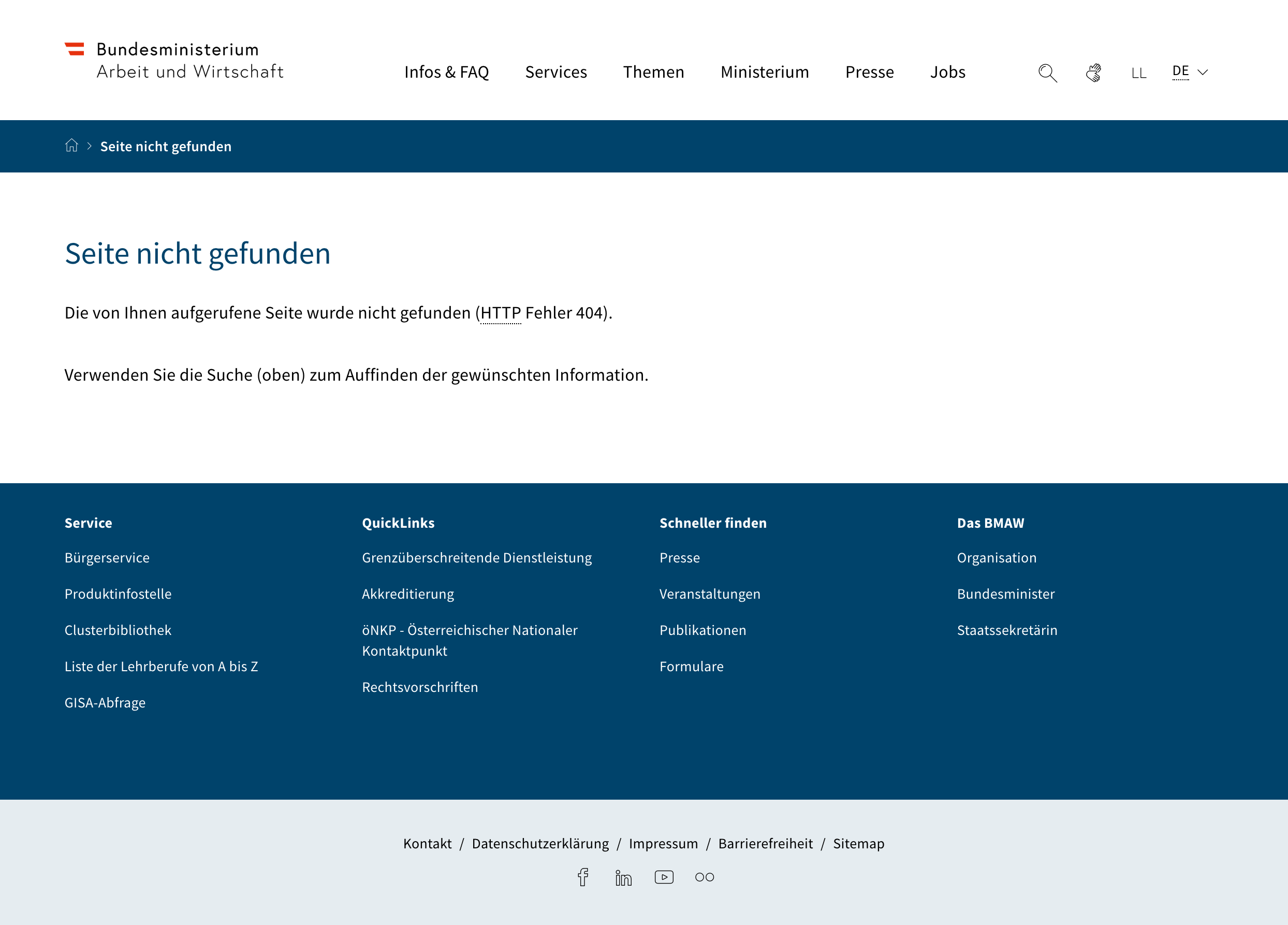1288x925 pixels.
Task: Open the Infos & FAQ menu
Action: (446, 72)
